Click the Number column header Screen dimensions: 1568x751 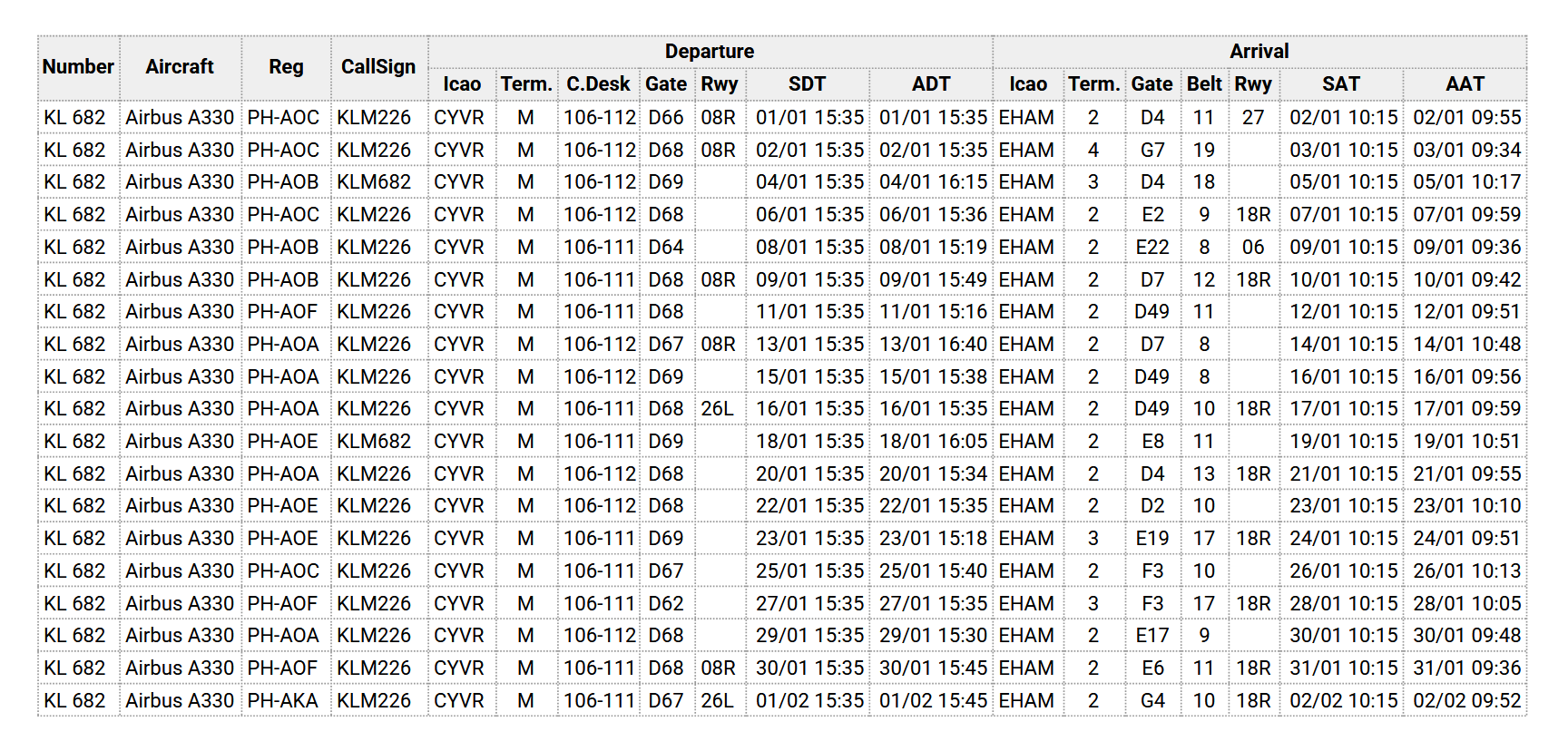point(78,67)
